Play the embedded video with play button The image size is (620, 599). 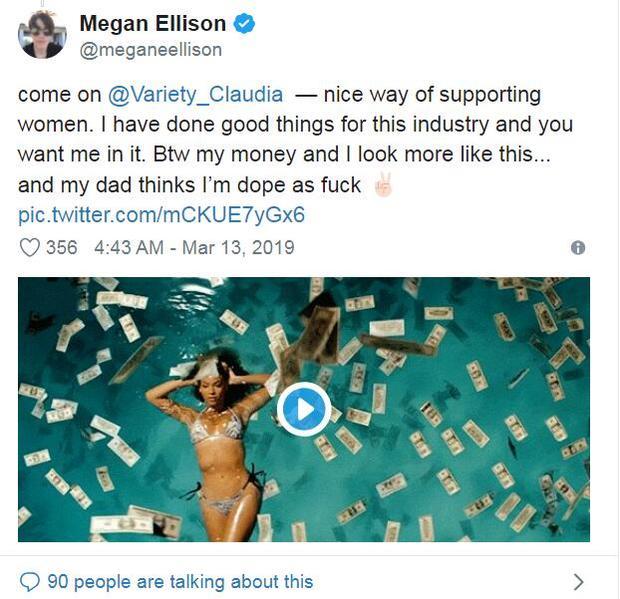303,410
